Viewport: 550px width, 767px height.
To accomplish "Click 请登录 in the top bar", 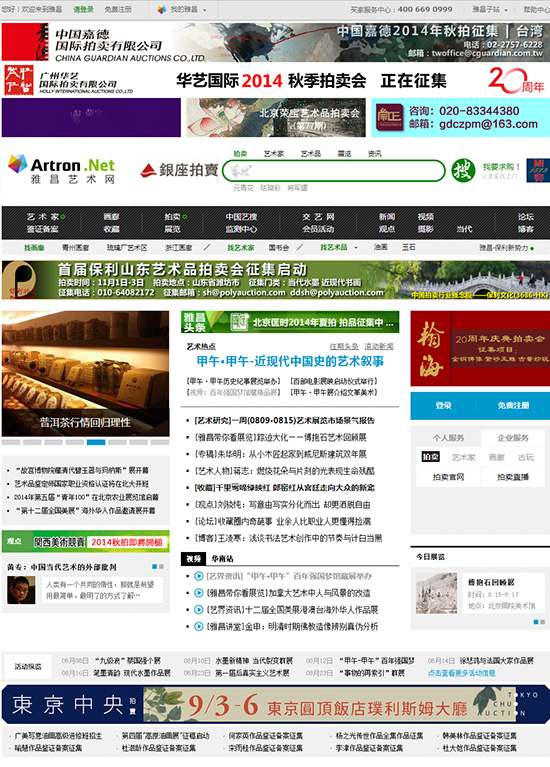I will pyautogui.click(x=84, y=9).
